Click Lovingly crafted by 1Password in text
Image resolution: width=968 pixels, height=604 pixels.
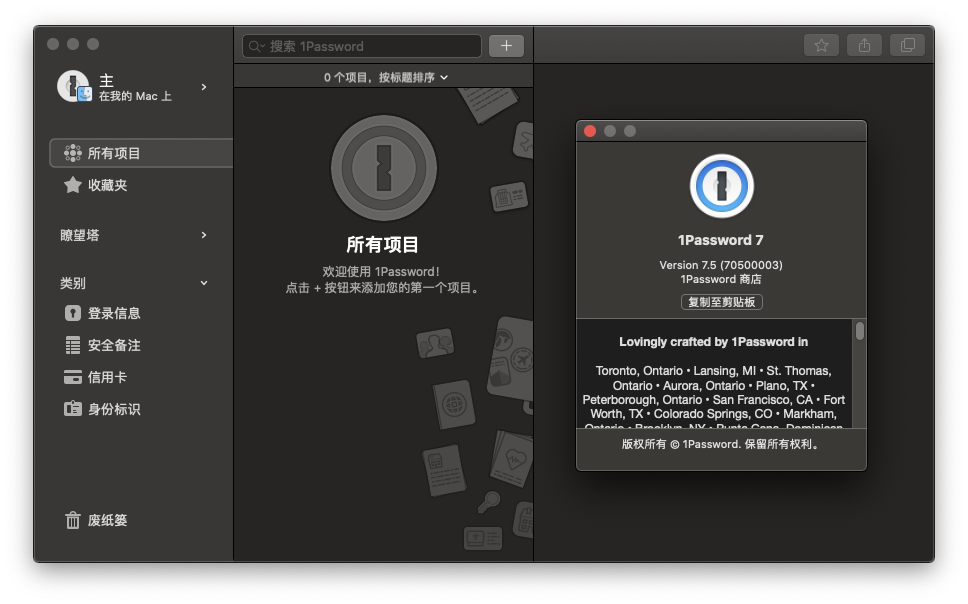point(714,342)
